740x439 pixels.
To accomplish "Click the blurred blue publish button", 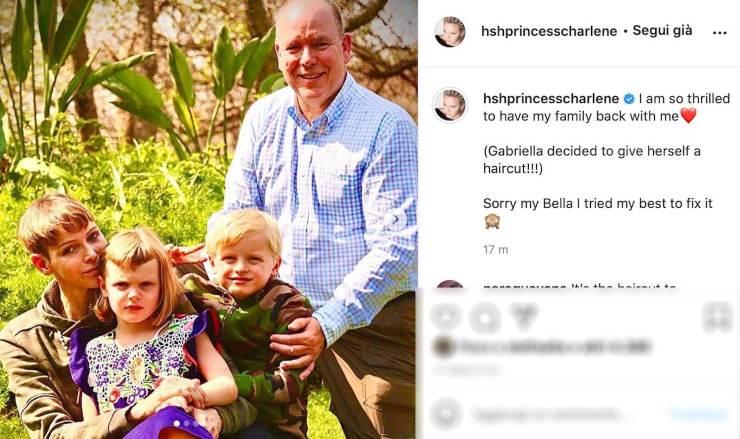I will click(x=700, y=414).
